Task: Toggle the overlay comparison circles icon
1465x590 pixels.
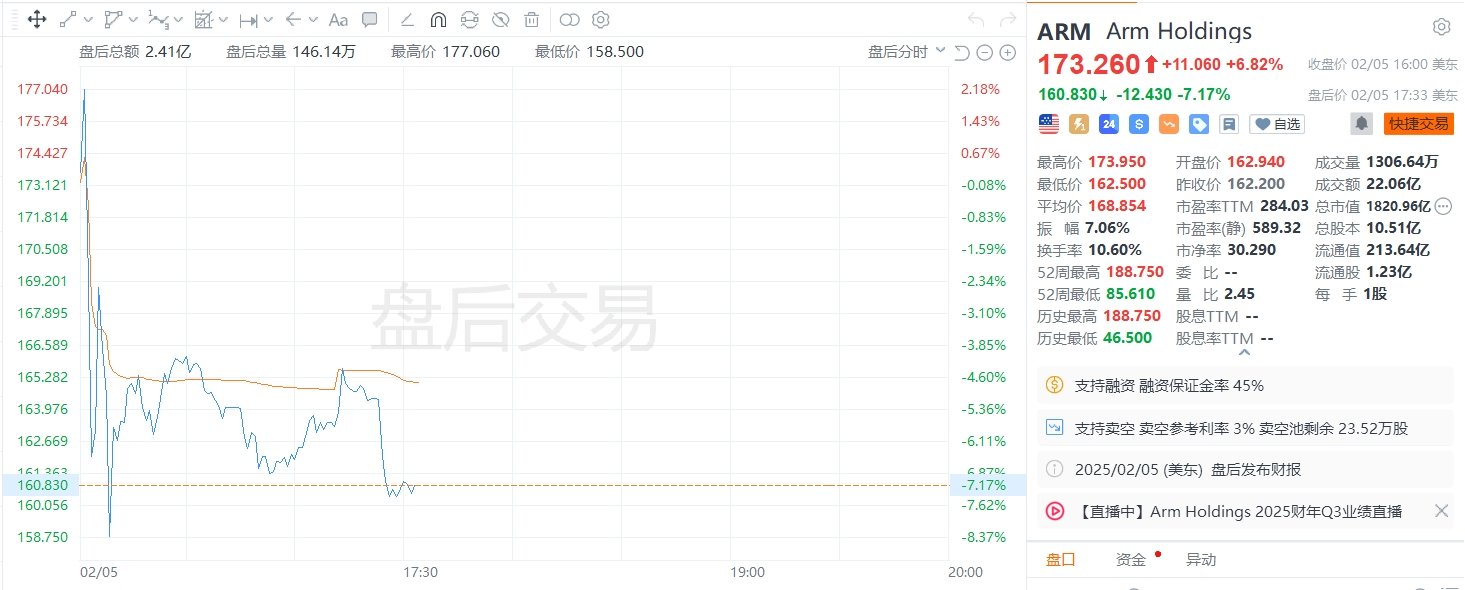Action: tap(569, 19)
